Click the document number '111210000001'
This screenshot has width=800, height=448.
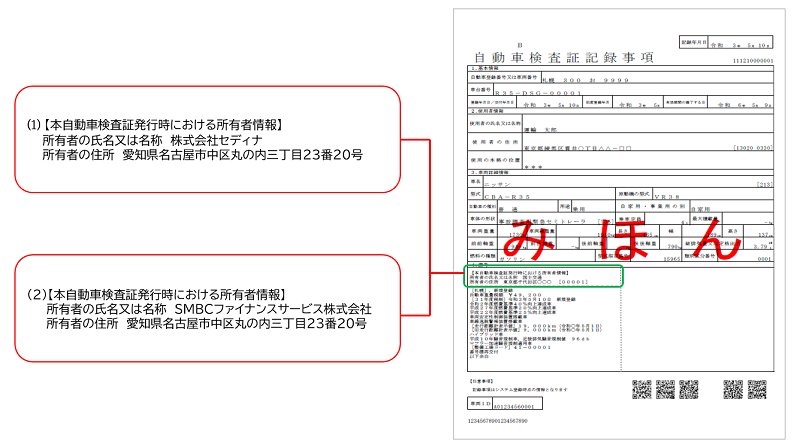coord(753,61)
